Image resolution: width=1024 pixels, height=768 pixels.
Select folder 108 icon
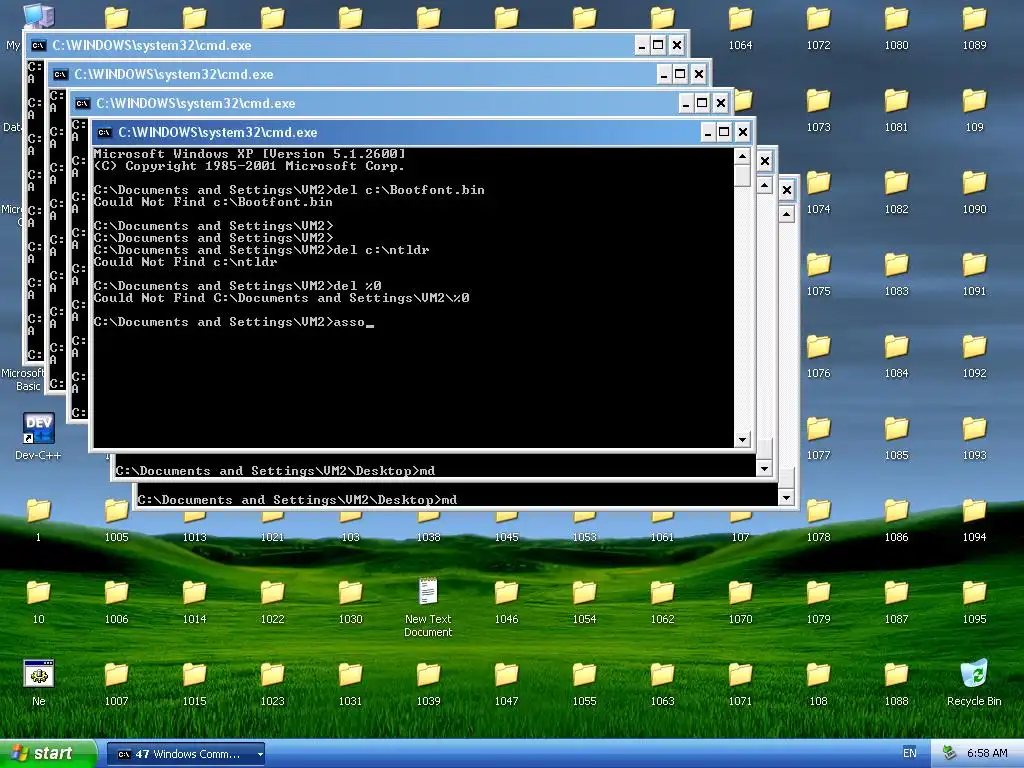point(818,675)
